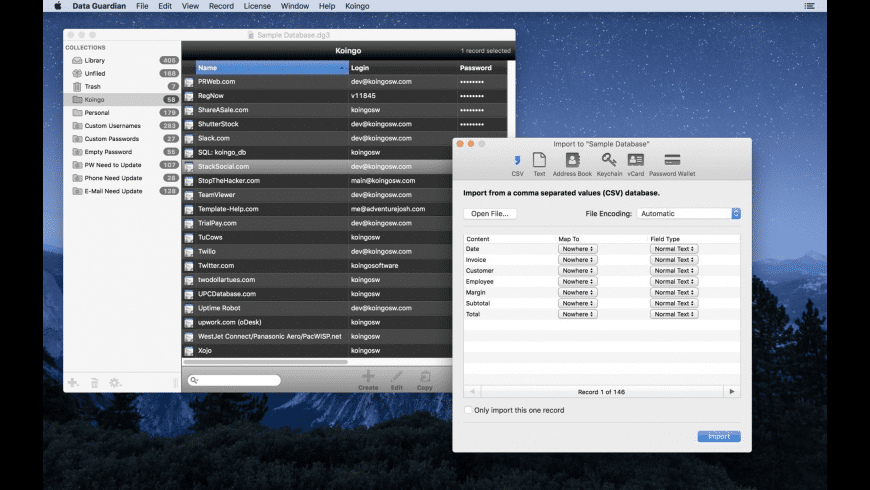Select the Uptime Robot record row
Screen dimensions: 870x490
[x=317, y=308]
